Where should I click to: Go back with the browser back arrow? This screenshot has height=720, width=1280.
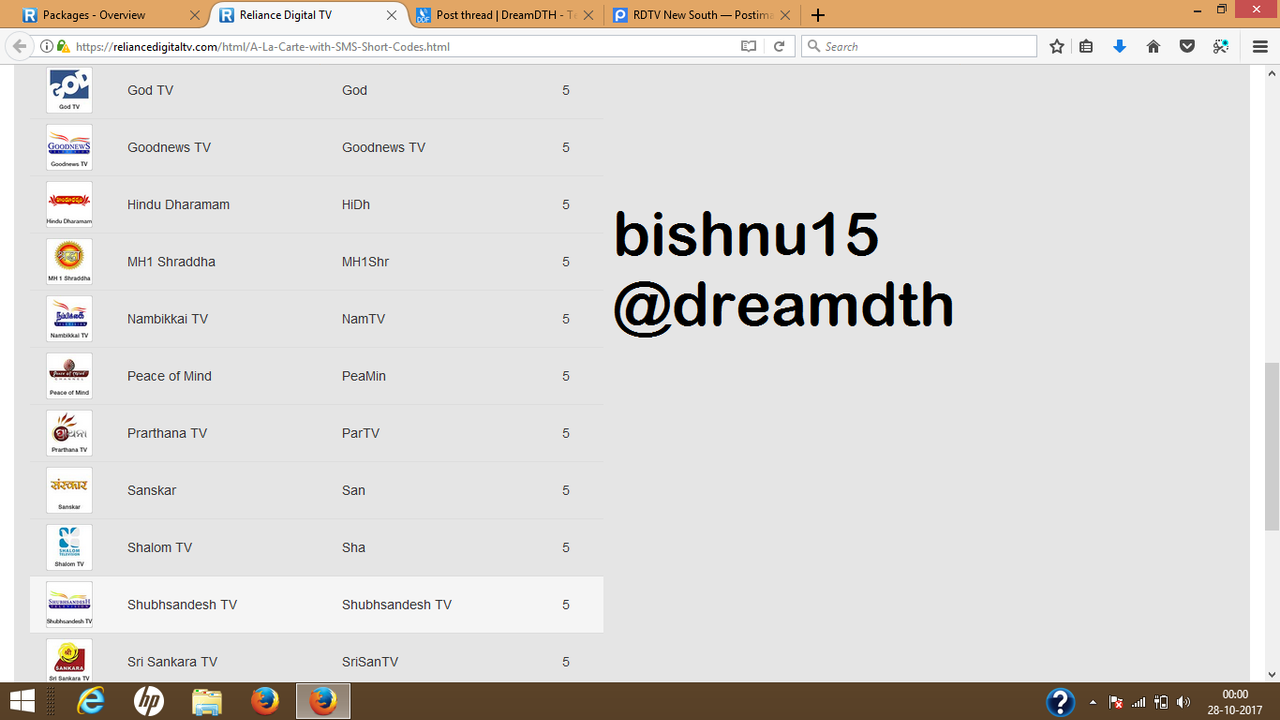pos(19,46)
